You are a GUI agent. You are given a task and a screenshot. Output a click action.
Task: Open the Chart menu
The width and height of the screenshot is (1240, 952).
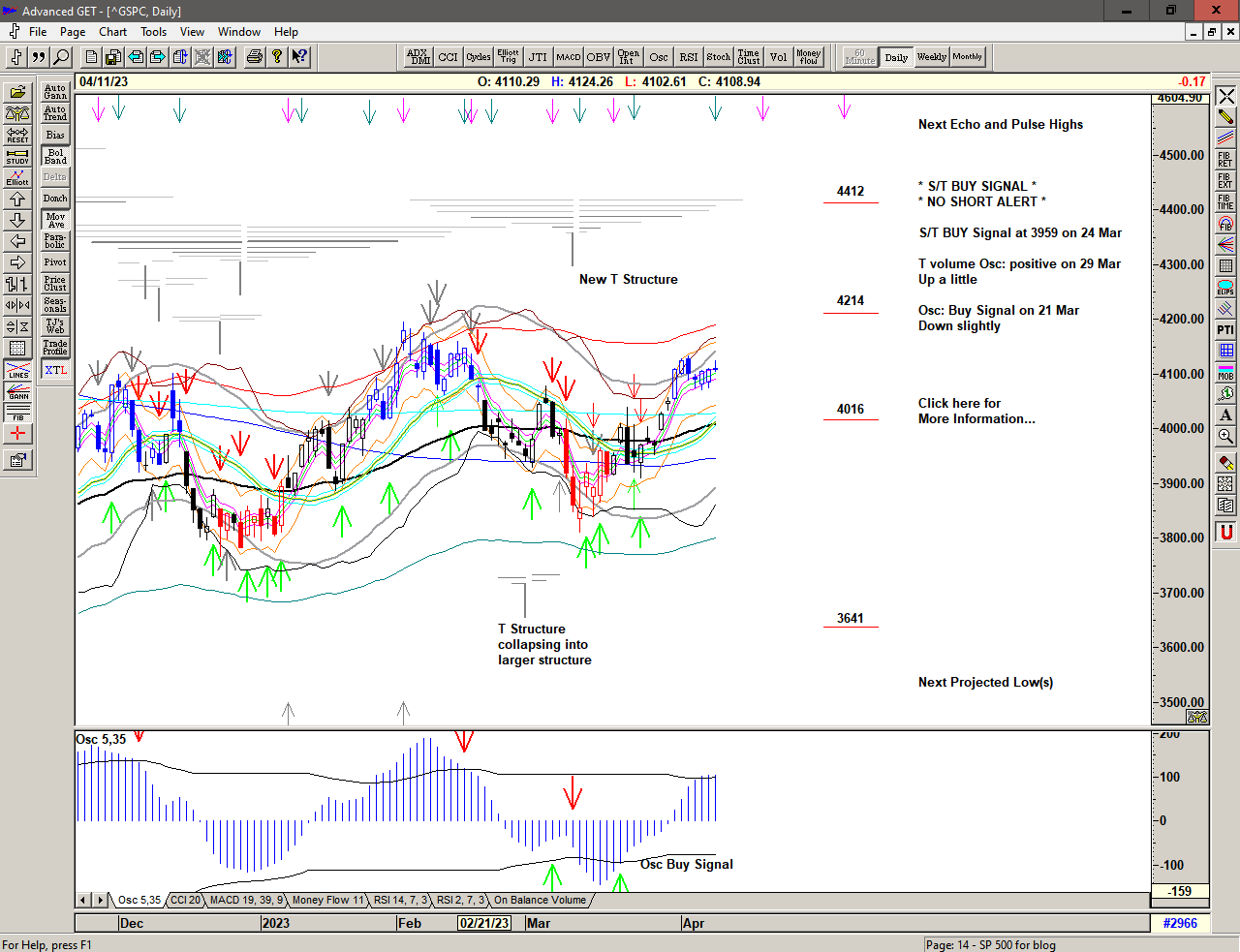[112, 32]
